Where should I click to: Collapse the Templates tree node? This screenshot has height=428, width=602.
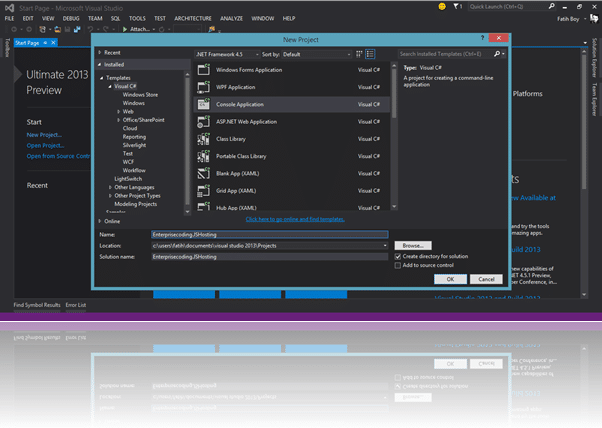pos(102,78)
